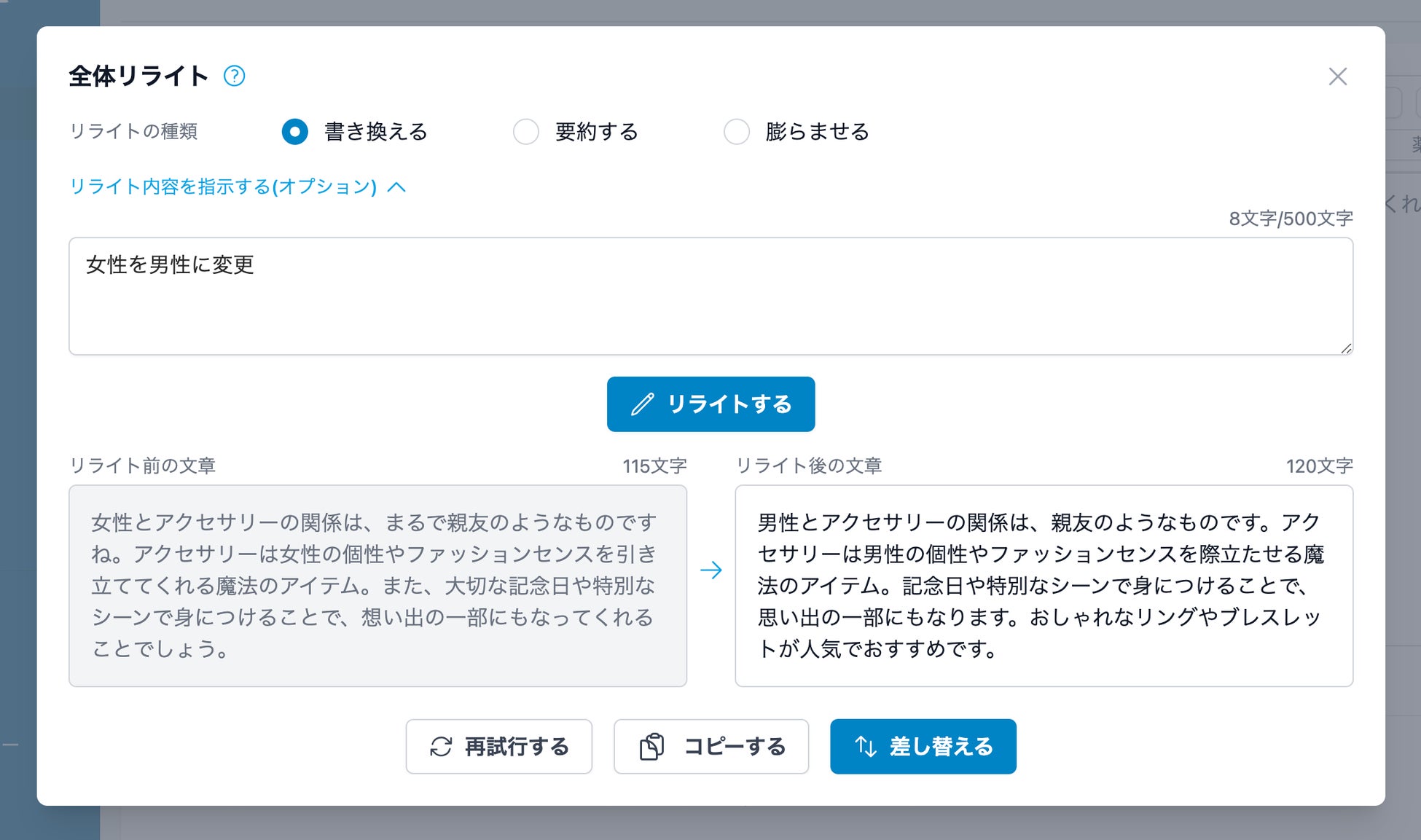Image resolution: width=1421 pixels, height=840 pixels.
Task: Close the 全体リライト dialog
Action: [x=1337, y=76]
